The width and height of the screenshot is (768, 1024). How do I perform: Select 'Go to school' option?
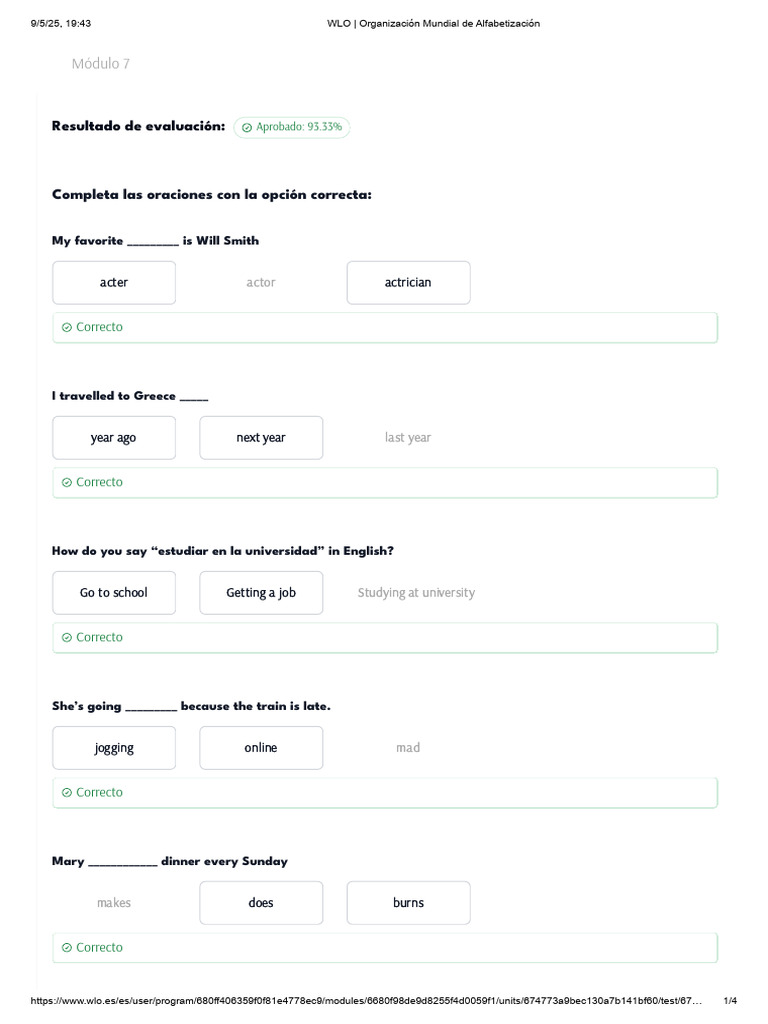[114, 593]
